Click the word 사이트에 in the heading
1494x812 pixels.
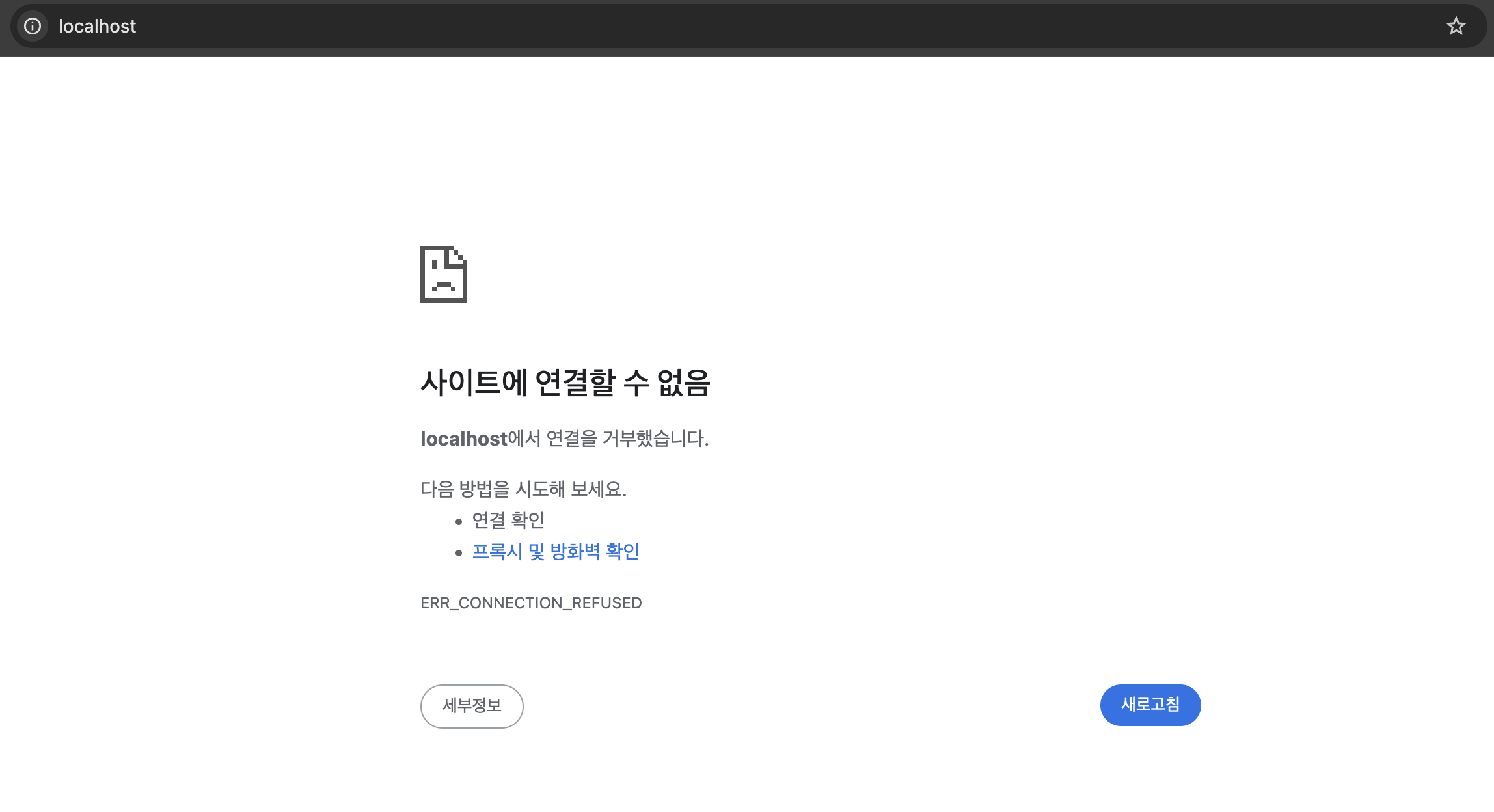(x=474, y=383)
